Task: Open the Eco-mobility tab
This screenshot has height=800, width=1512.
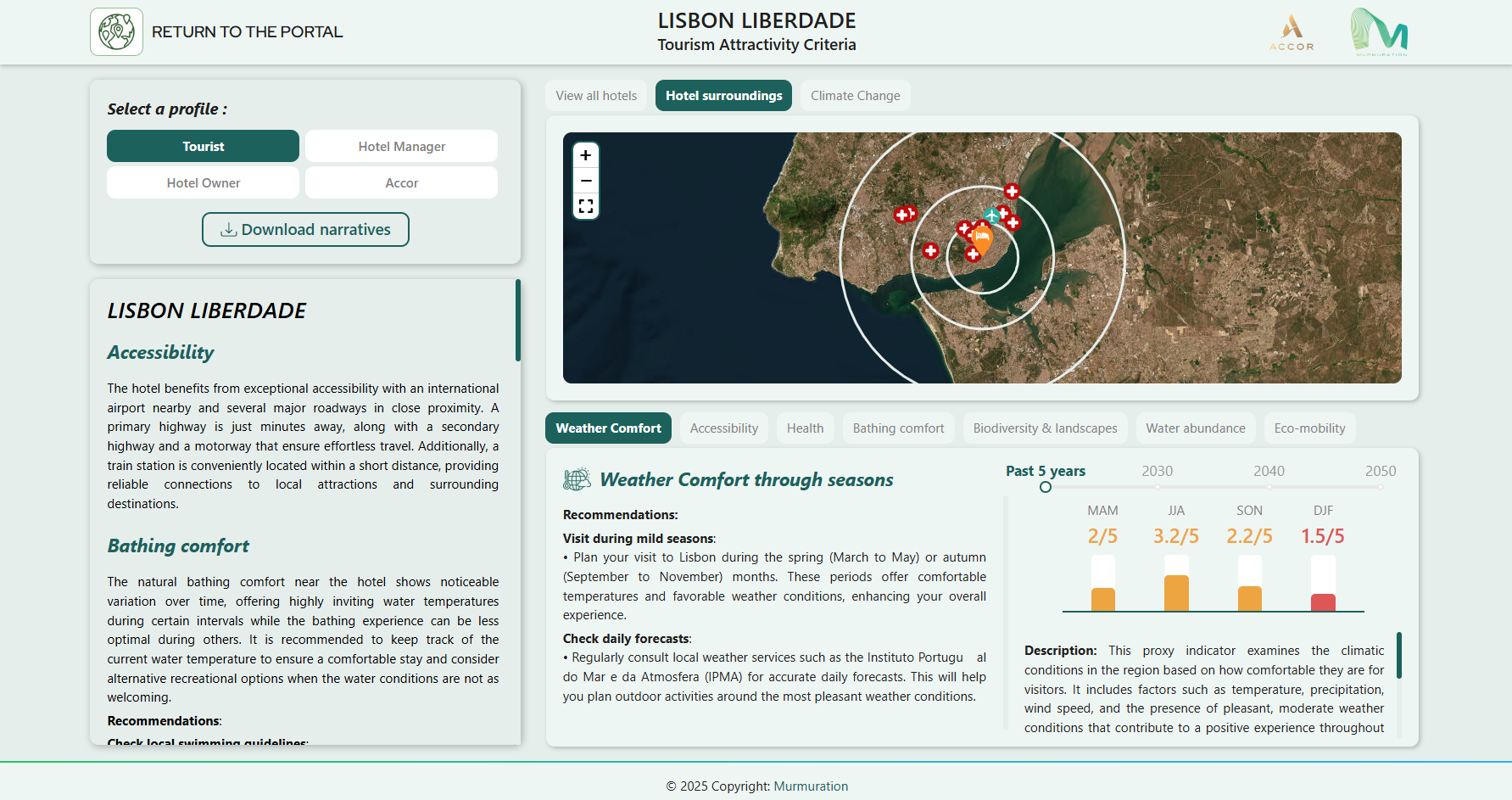Action: [x=1309, y=428]
